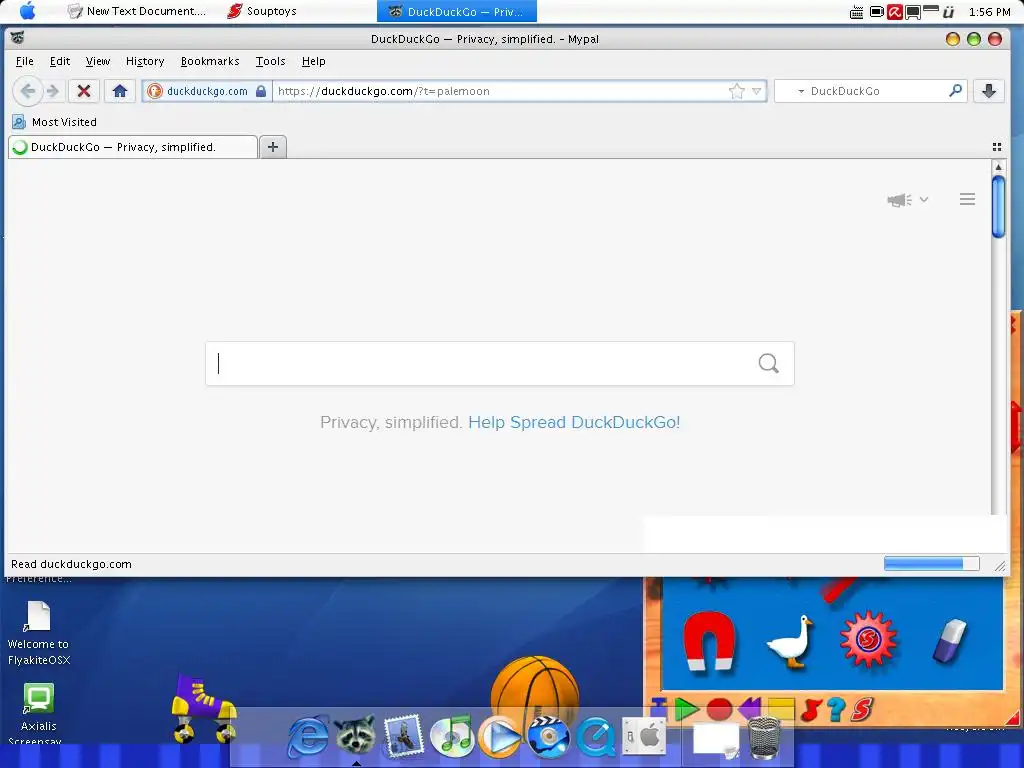Click the scrollbar up arrow
Screen dimensions: 1024x768
click(998, 167)
